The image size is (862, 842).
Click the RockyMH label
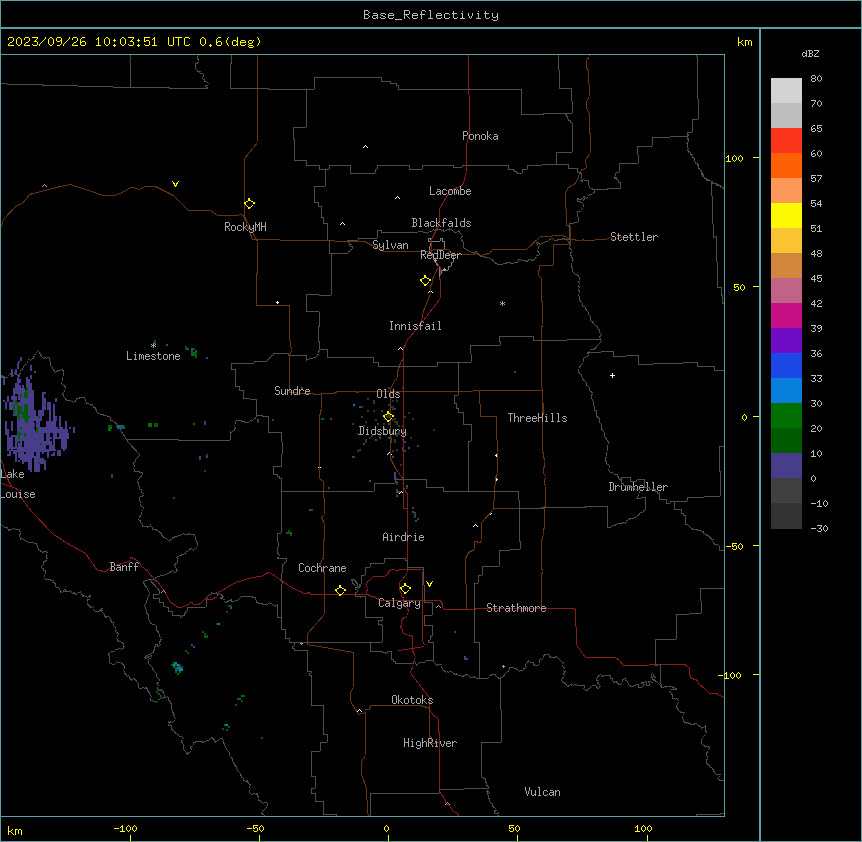pyautogui.click(x=245, y=227)
